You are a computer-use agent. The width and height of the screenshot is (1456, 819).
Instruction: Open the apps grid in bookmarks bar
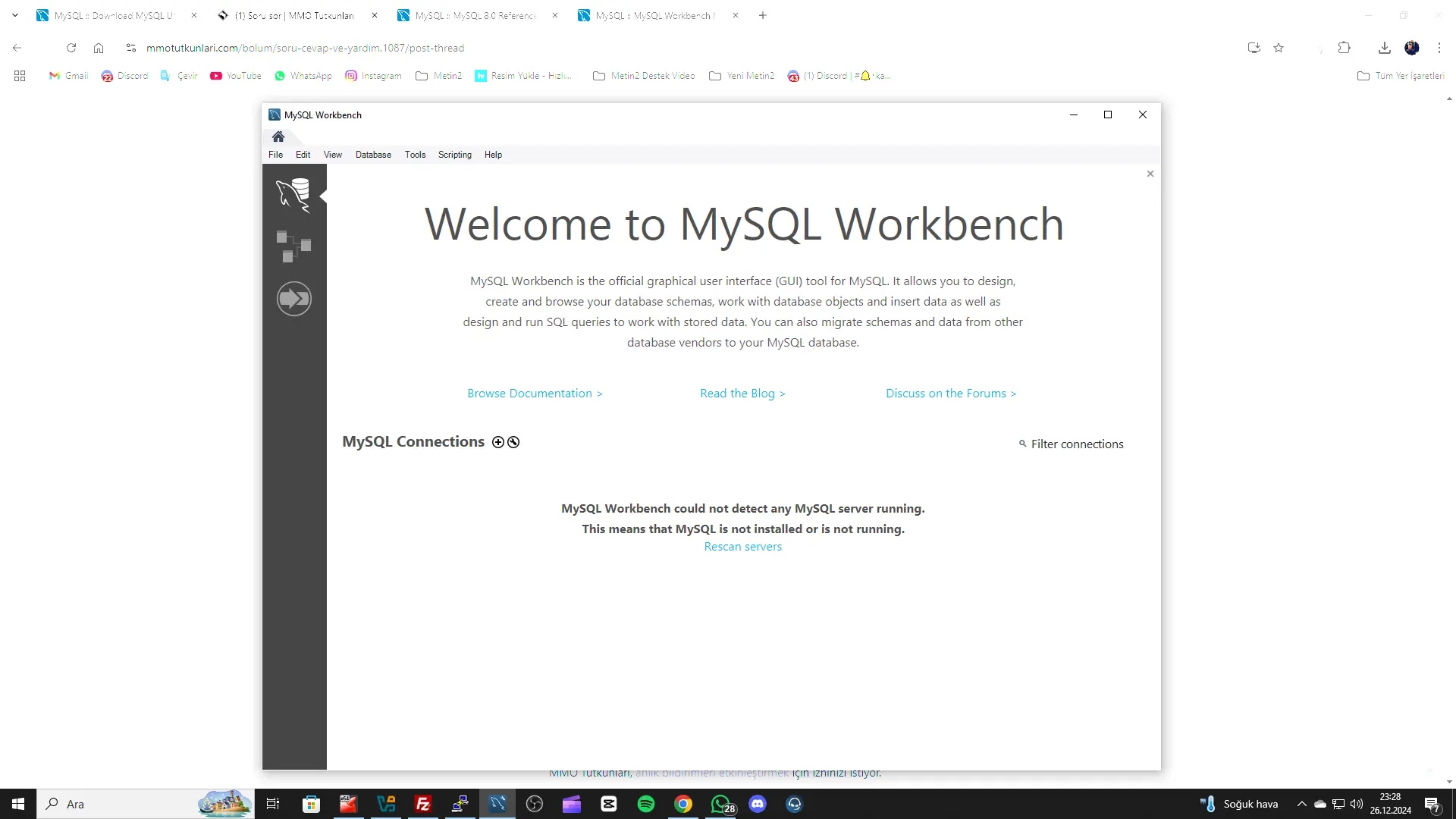(x=20, y=76)
